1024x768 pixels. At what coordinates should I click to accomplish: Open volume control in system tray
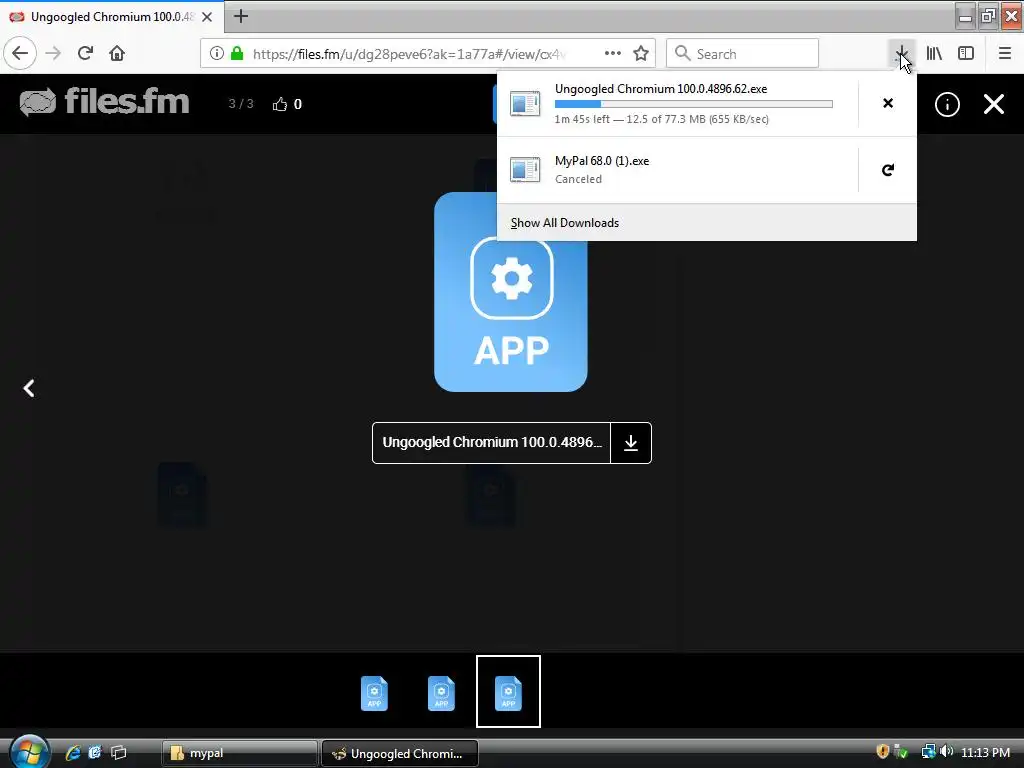coord(947,752)
